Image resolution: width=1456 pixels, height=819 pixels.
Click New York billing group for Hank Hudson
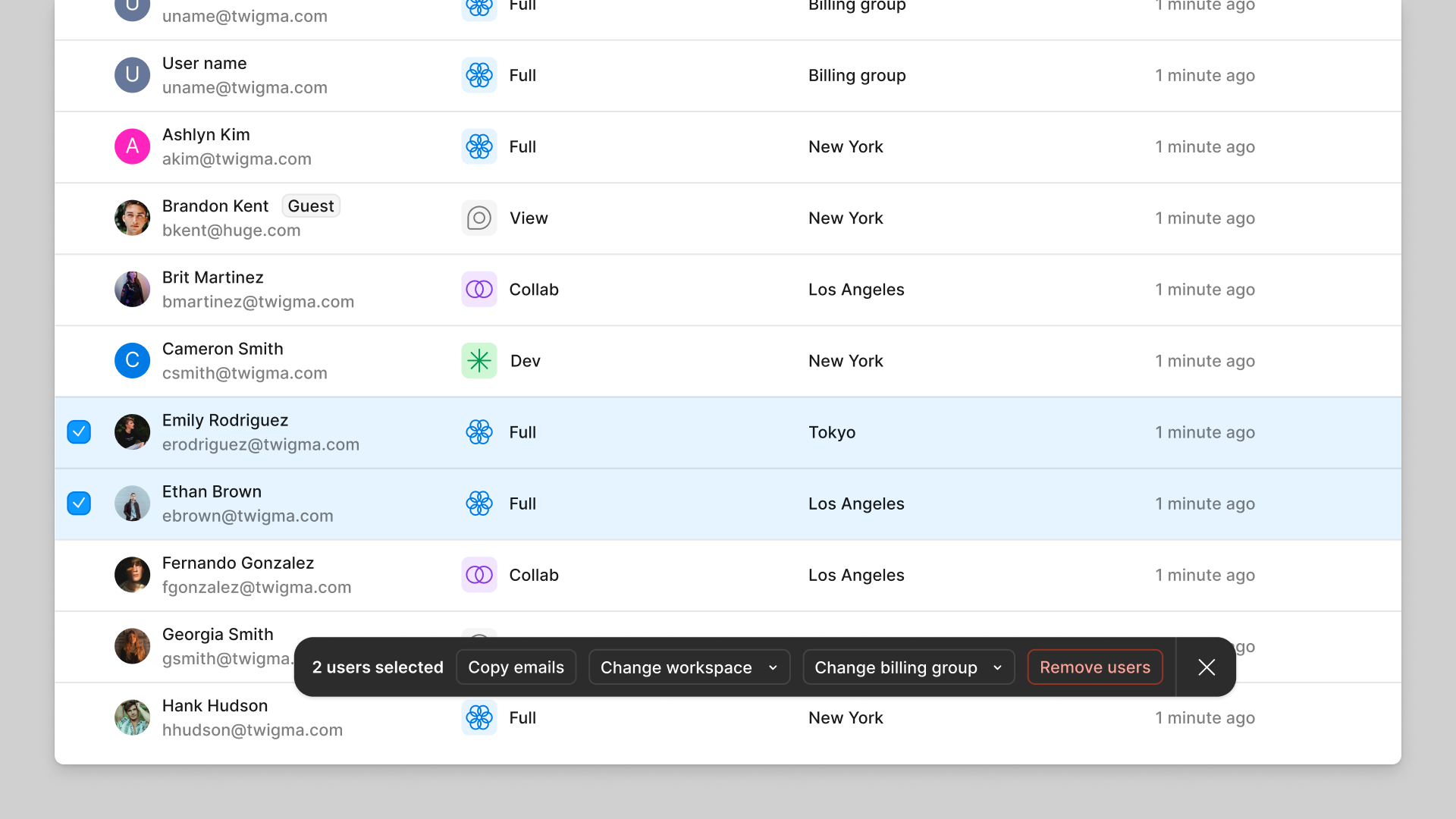(x=846, y=717)
